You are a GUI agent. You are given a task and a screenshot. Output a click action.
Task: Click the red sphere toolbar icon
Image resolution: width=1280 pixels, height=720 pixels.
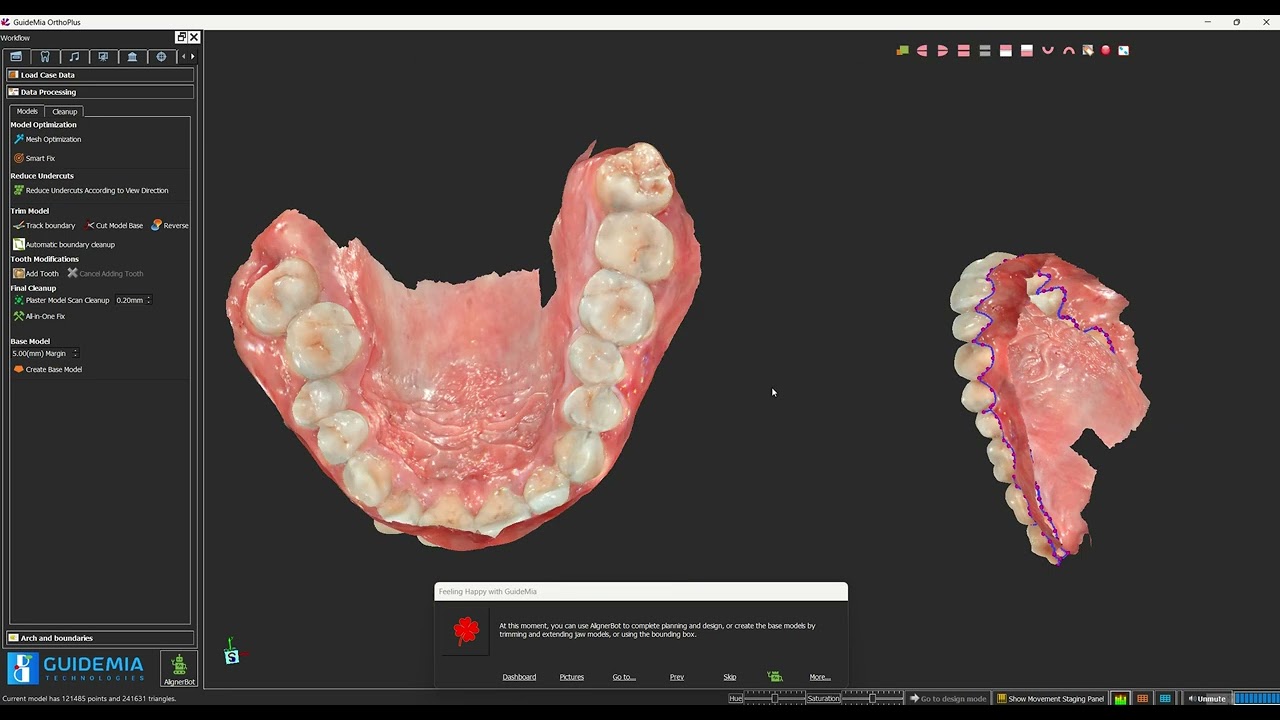pos(1106,50)
